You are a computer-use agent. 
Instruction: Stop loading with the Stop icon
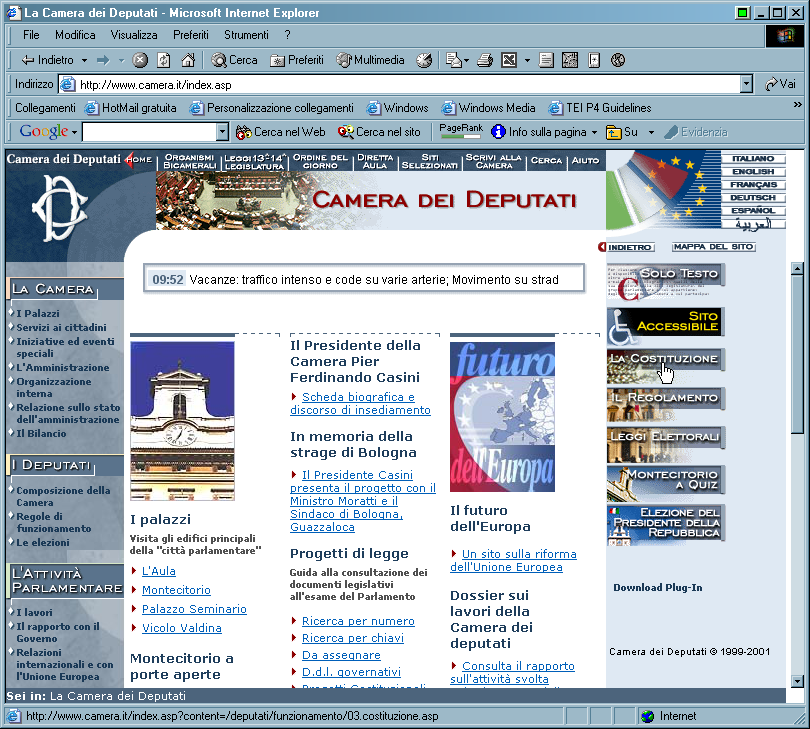[139, 60]
